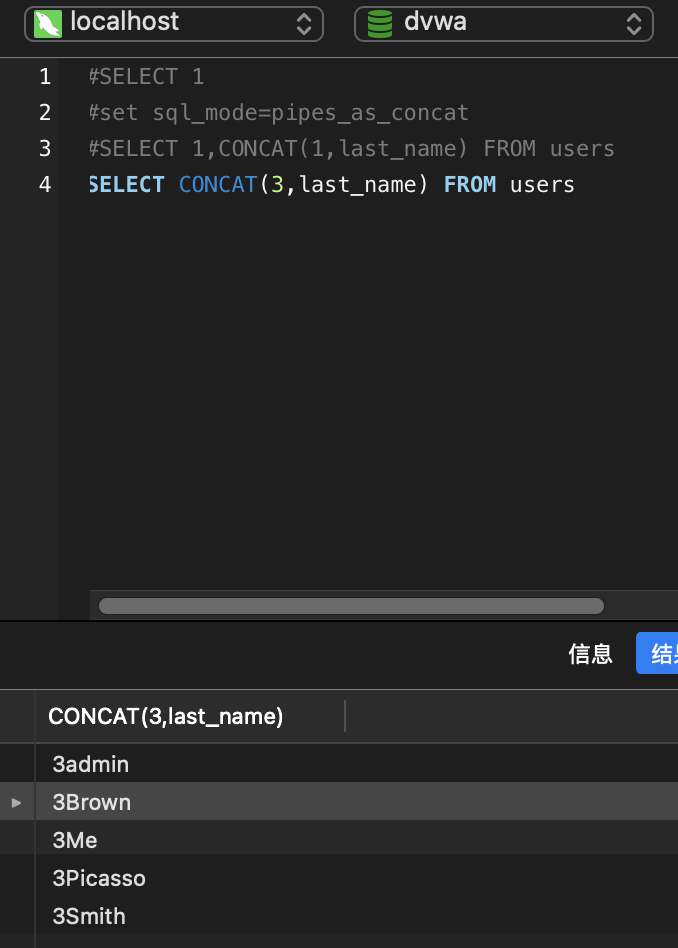Open the blue 结果 results tab
Screen dimensions: 678x948
click(x=660, y=654)
